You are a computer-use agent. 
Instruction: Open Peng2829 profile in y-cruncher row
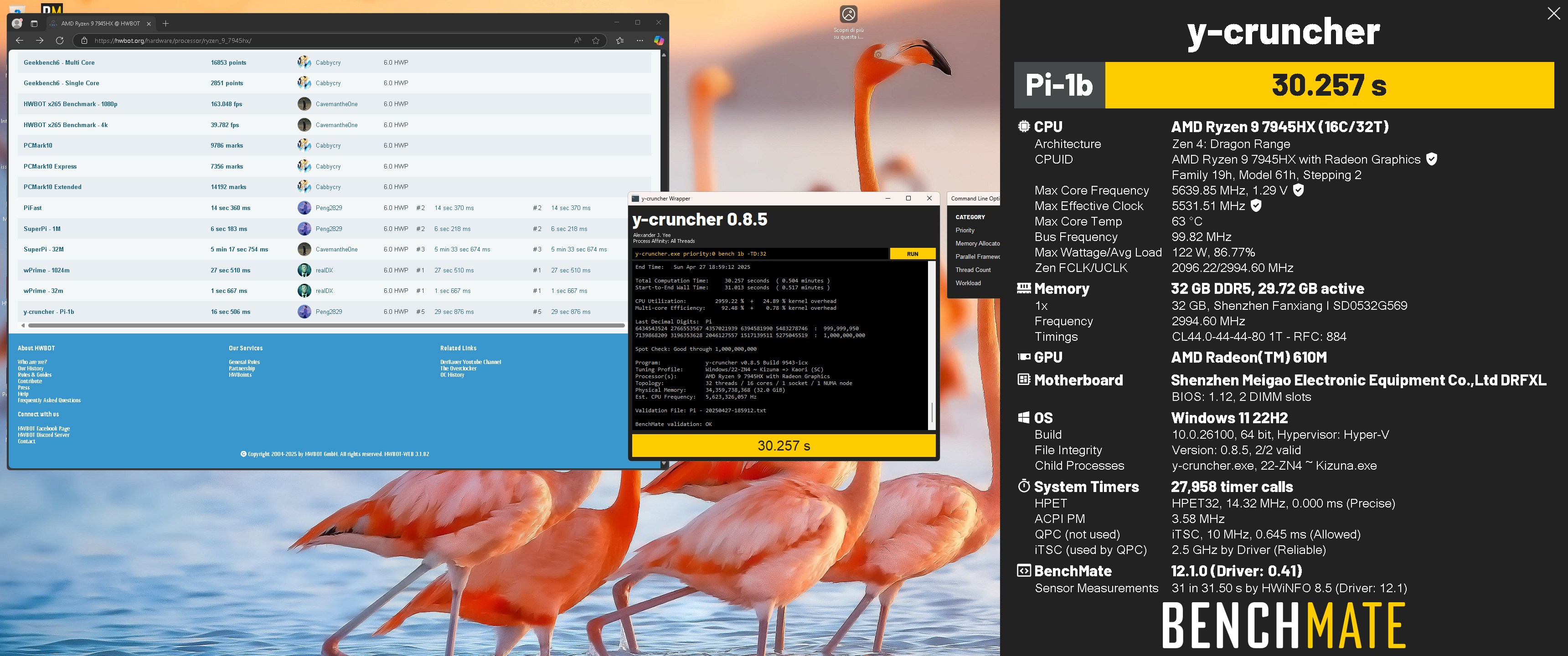click(329, 312)
